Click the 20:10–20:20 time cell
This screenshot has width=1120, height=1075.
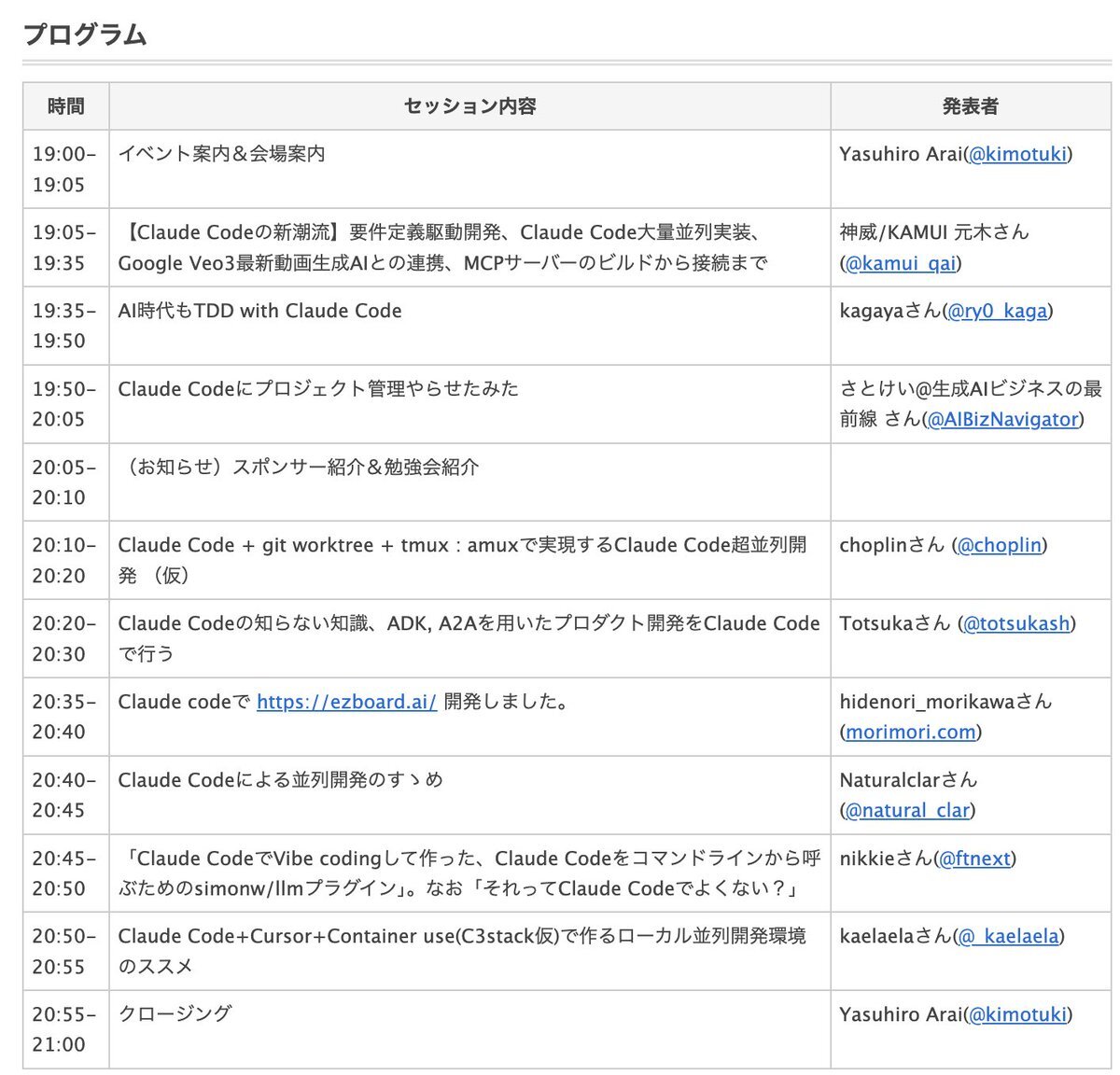[66, 560]
